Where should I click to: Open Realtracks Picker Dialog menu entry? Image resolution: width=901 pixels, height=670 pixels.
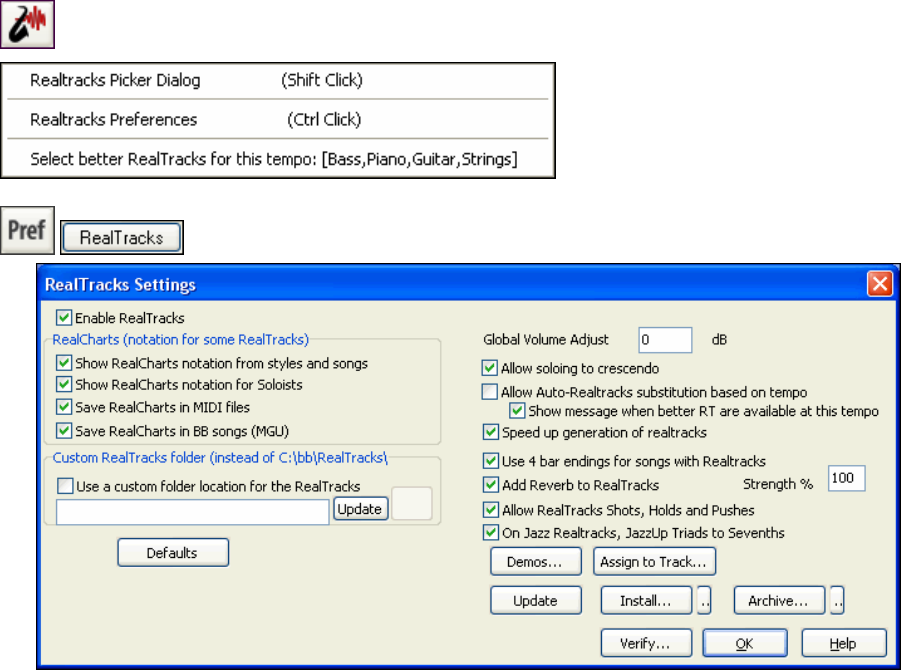[x=278, y=80]
